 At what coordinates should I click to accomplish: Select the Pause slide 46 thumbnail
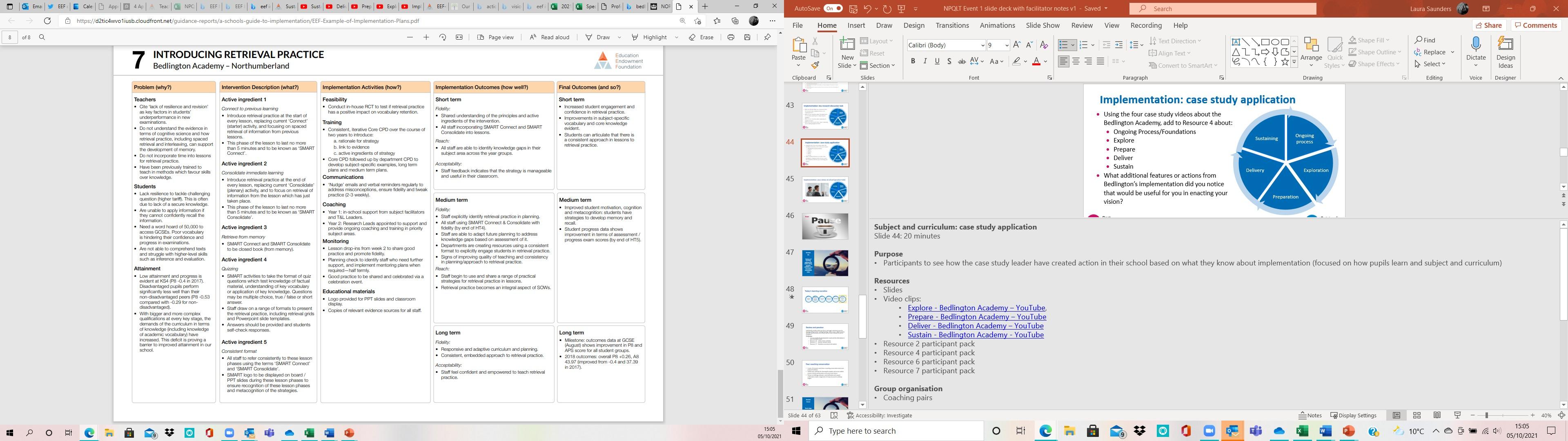[x=825, y=227]
